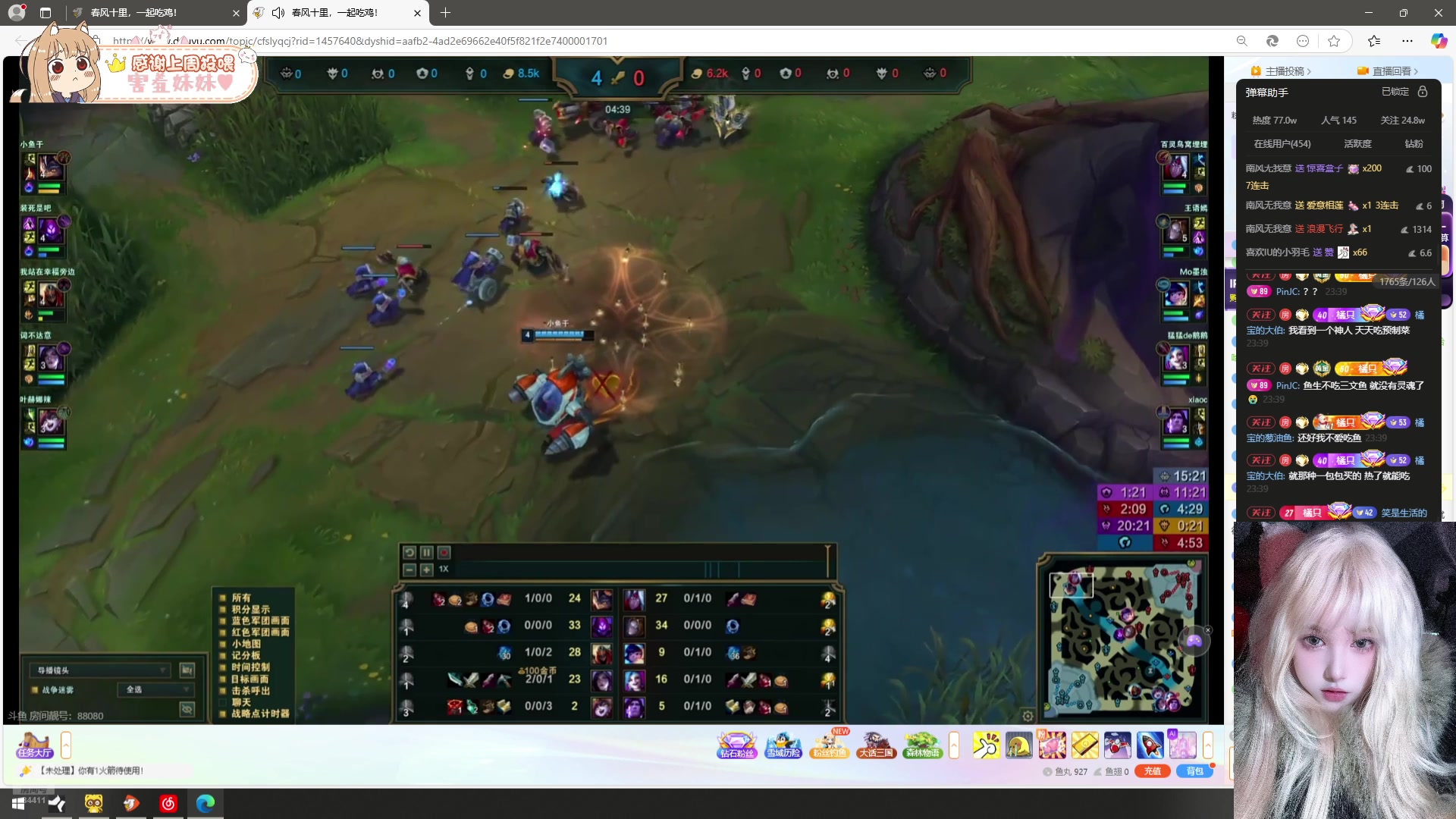Select the gold bar gift
This screenshot has height=819, width=1456.
click(x=1084, y=745)
